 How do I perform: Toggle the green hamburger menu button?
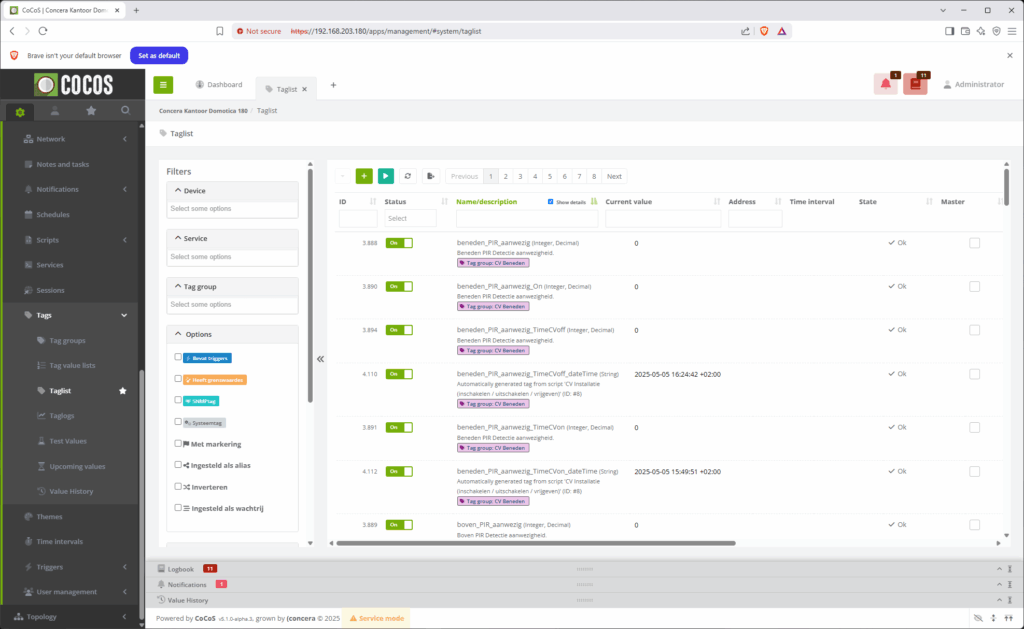pos(163,85)
